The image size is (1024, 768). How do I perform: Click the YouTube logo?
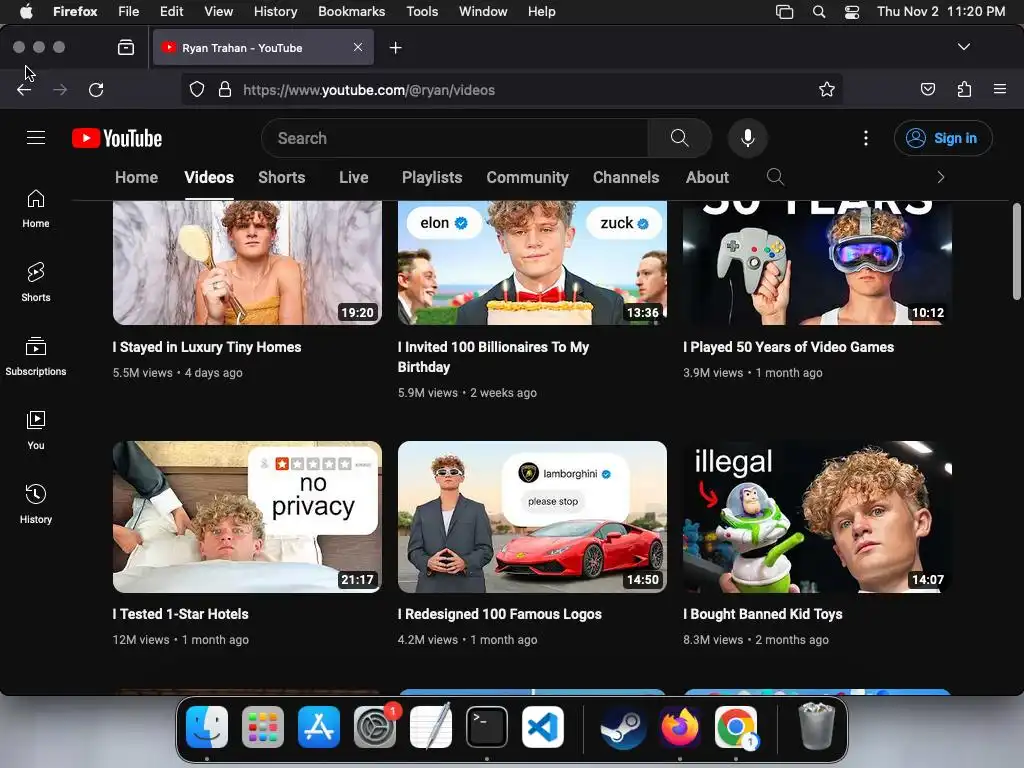117,138
